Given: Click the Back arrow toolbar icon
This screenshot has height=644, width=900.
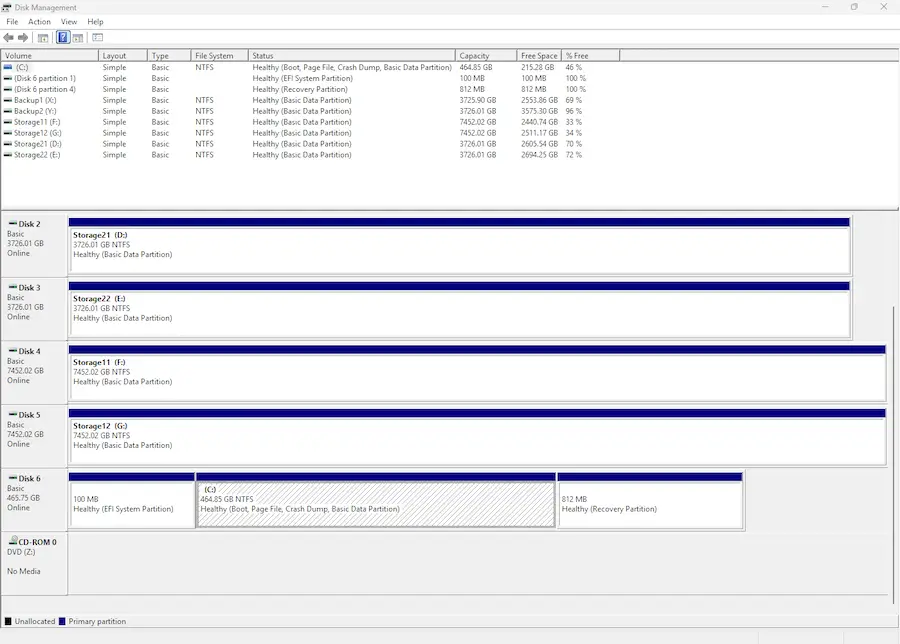Looking at the screenshot, I should point(8,38).
